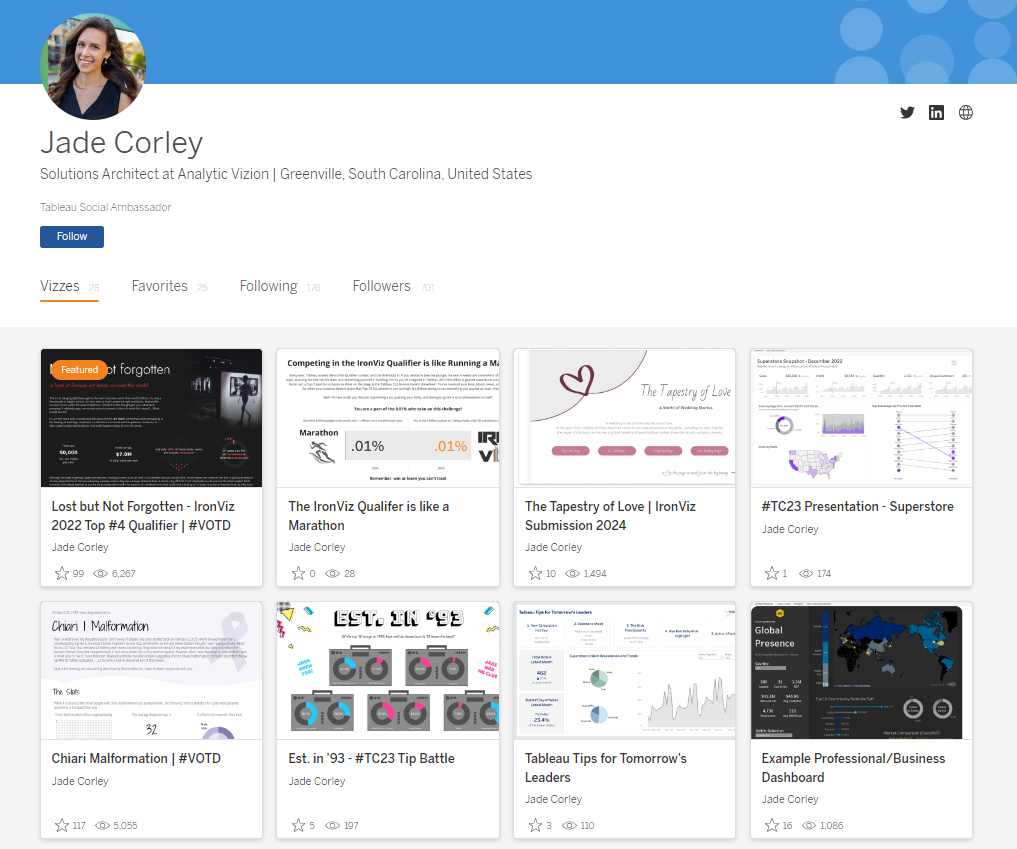Follow Jade Corley
Screen dimensions: 1017x849
[72, 237]
